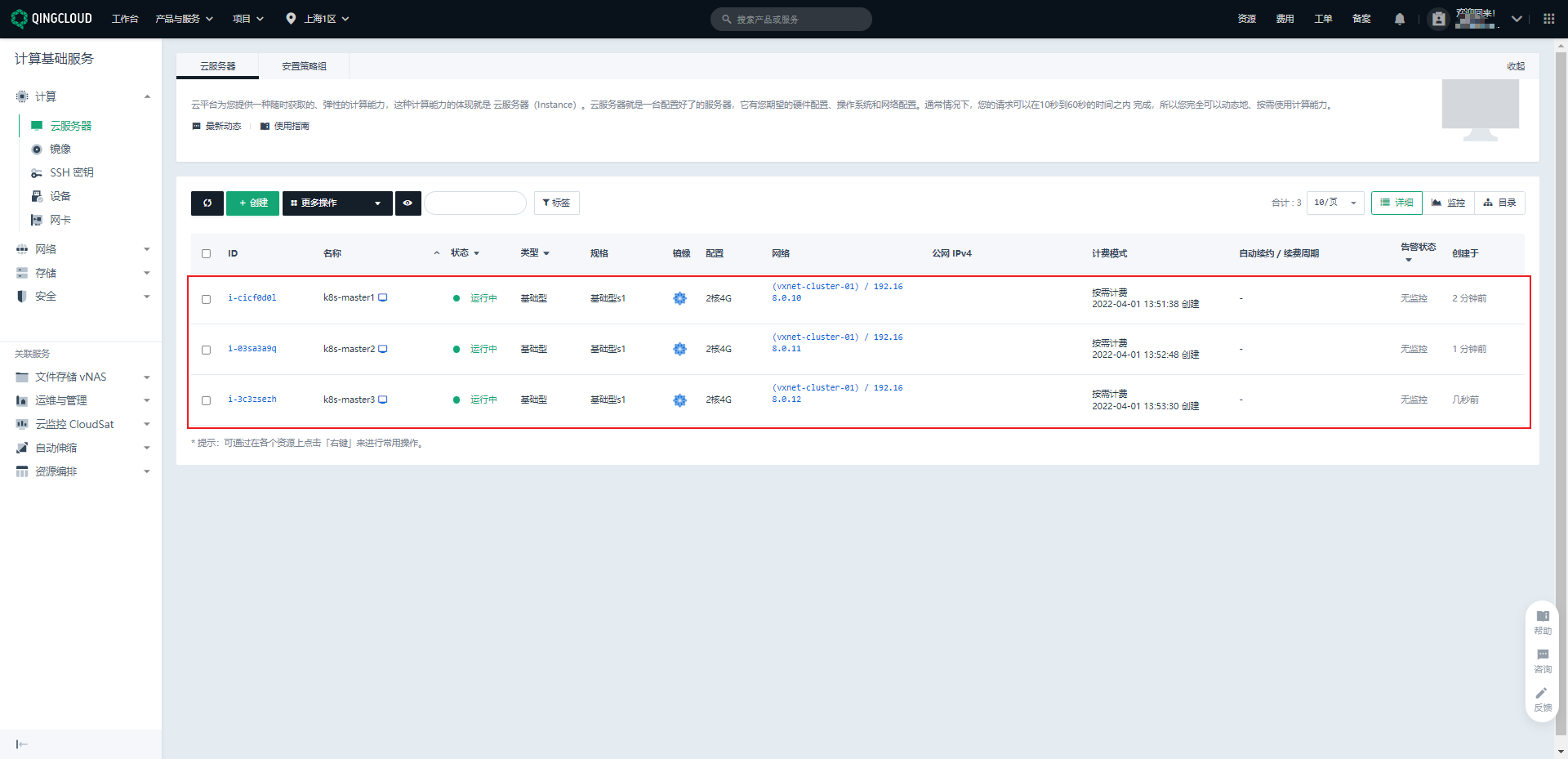Click the location pin 上海1区 selector
The height and width of the screenshot is (759, 1568).
click(318, 19)
